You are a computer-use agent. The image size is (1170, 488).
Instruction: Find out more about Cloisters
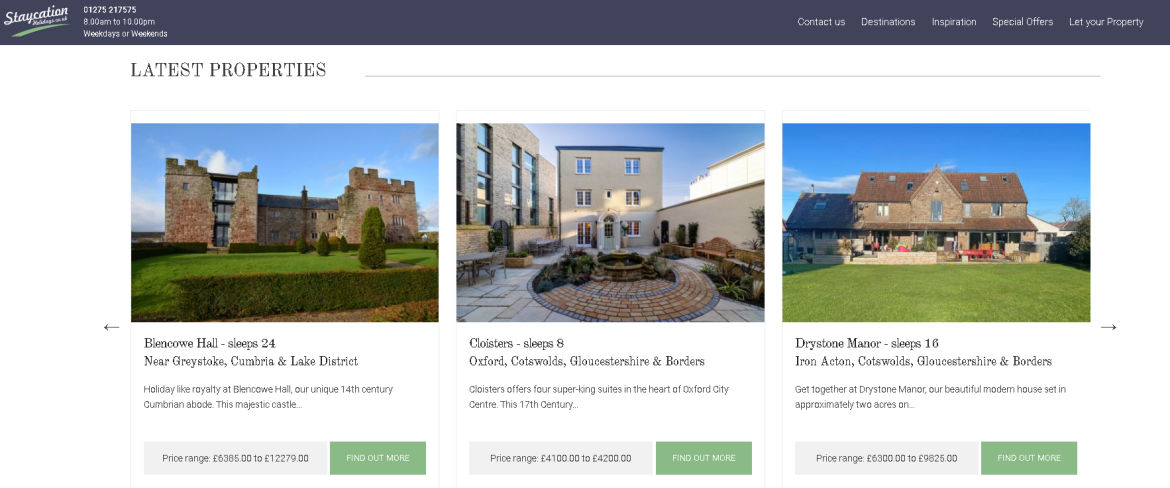tap(704, 458)
